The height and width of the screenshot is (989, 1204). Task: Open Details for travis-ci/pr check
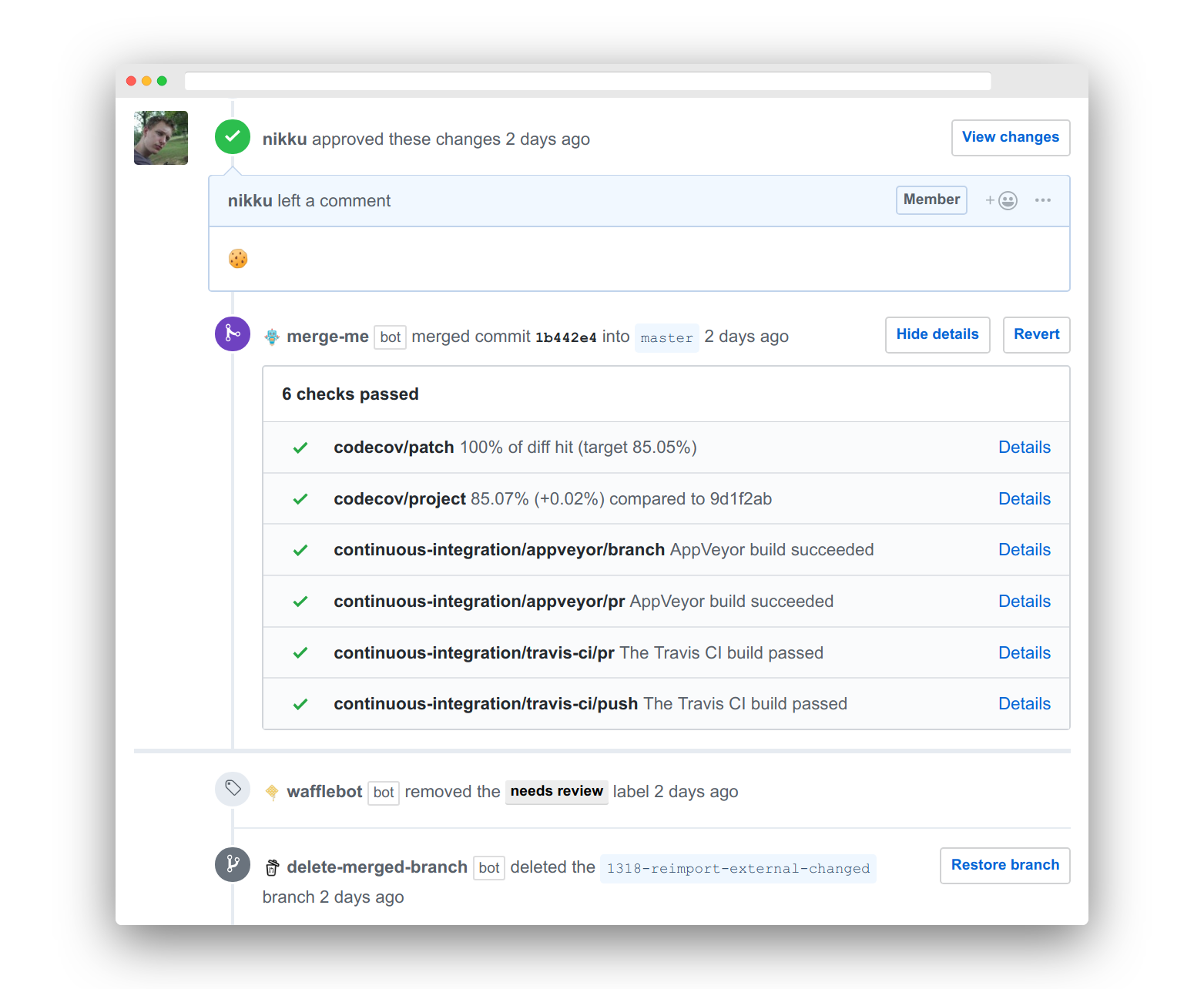[x=1025, y=653]
